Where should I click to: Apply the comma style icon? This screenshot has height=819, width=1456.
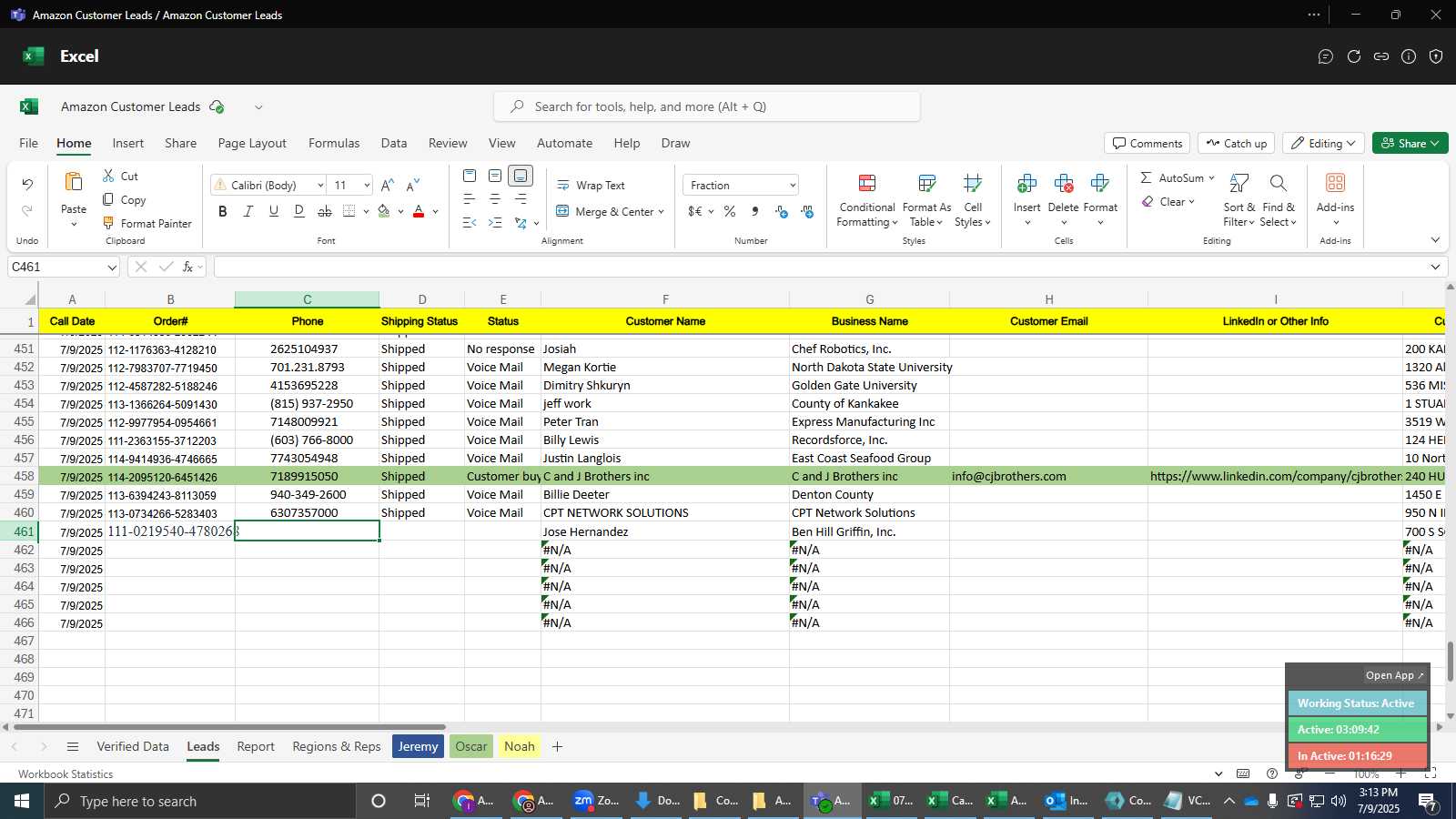click(755, 211)
